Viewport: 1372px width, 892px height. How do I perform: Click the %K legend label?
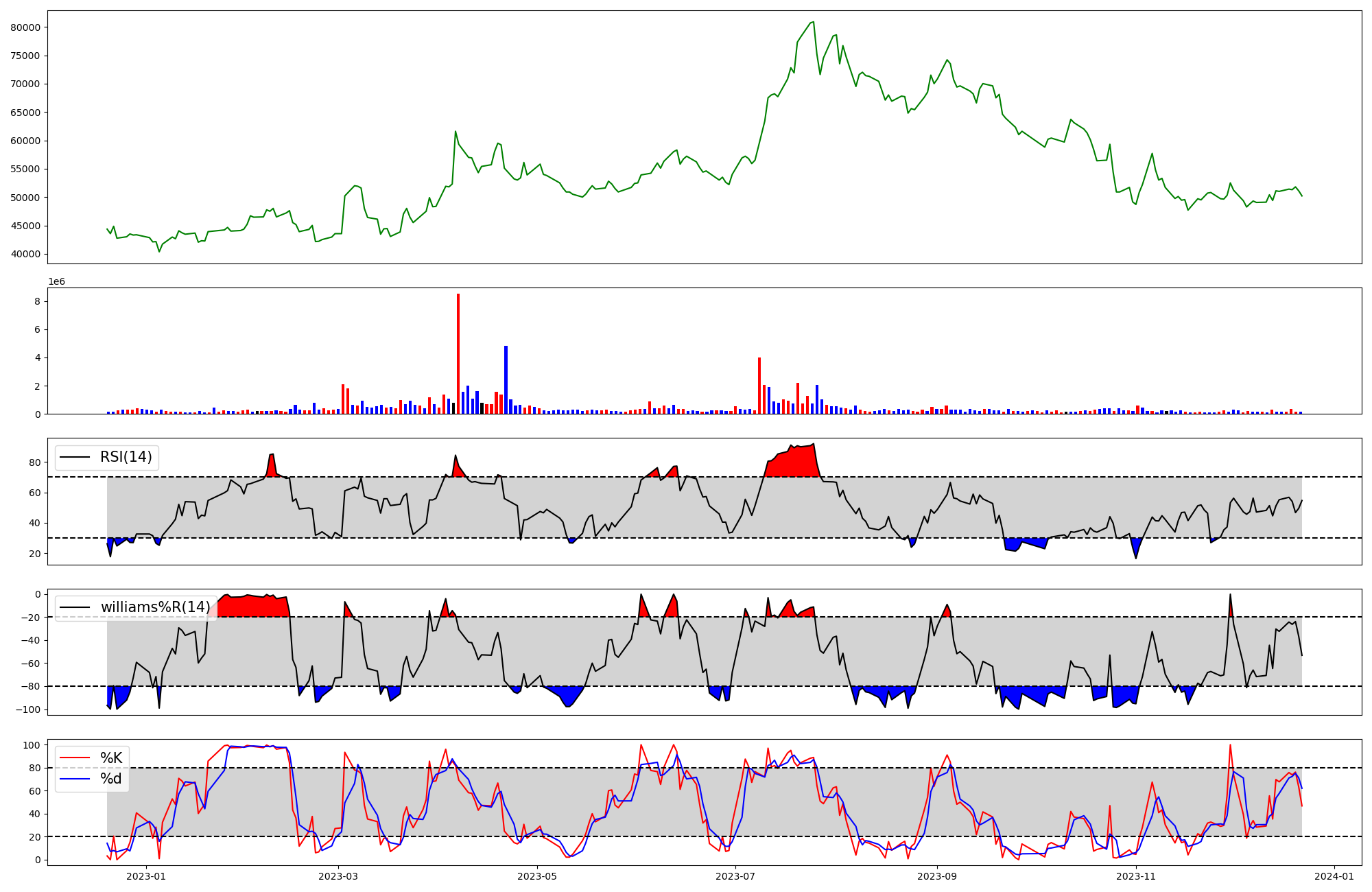(x=111, y=758)
